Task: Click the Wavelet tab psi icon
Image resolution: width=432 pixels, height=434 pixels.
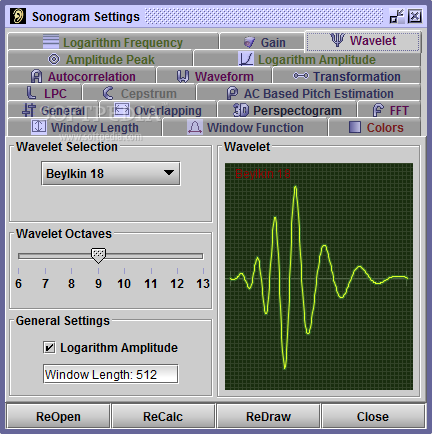Action: [x=337, y=40]
